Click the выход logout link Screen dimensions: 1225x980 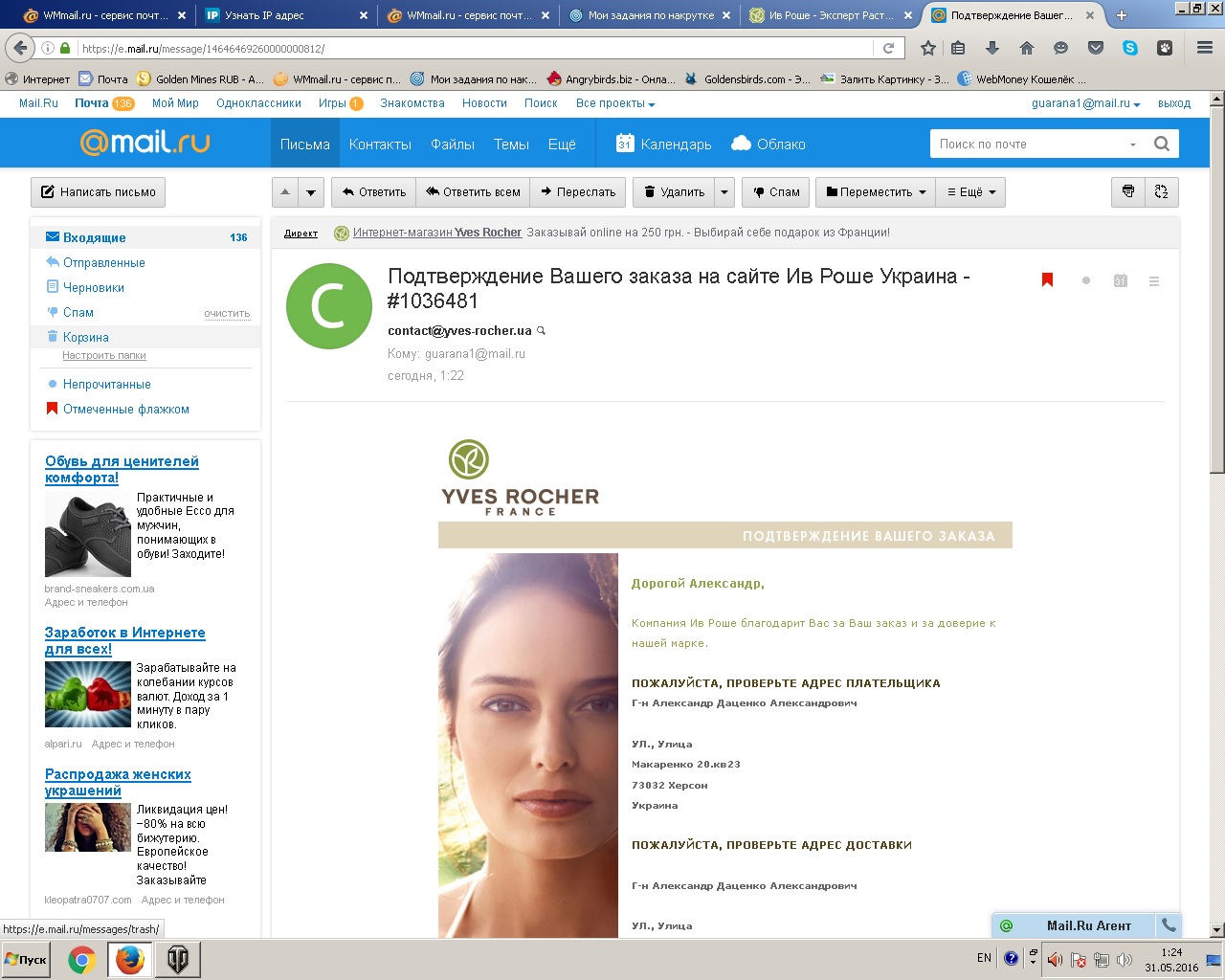[1174, 103]
